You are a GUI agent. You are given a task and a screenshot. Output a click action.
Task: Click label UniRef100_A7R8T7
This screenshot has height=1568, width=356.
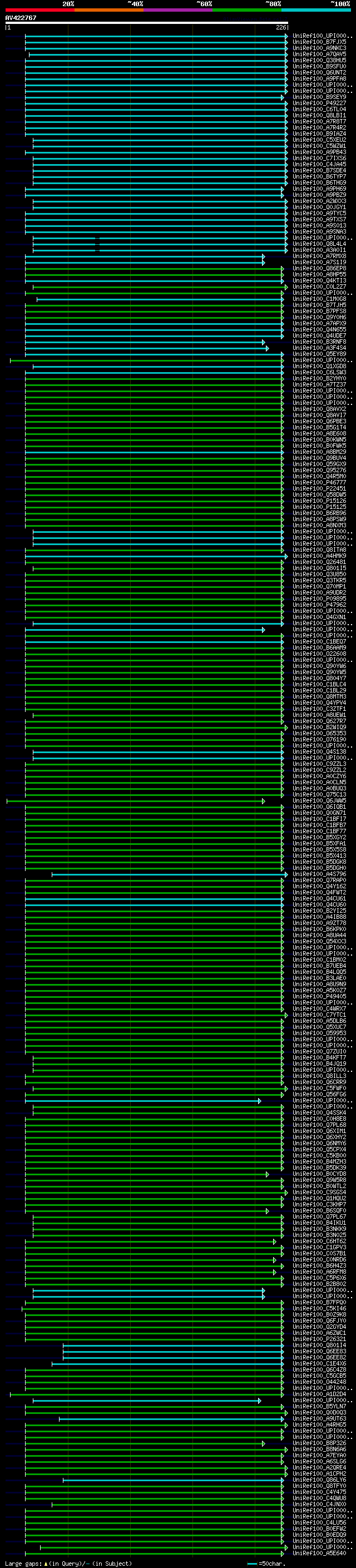(x=319, y=122)
